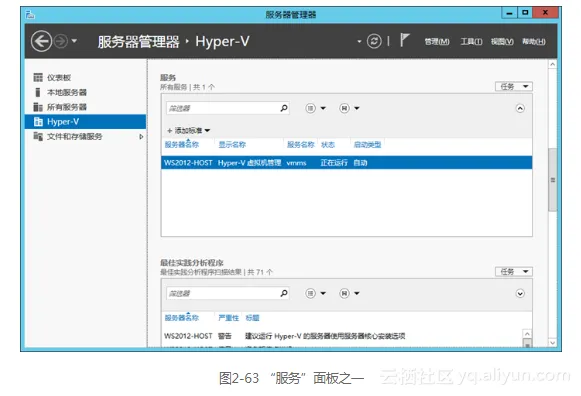Open the 管理(M) menu
Screen dimensions: 581x396
437,41
